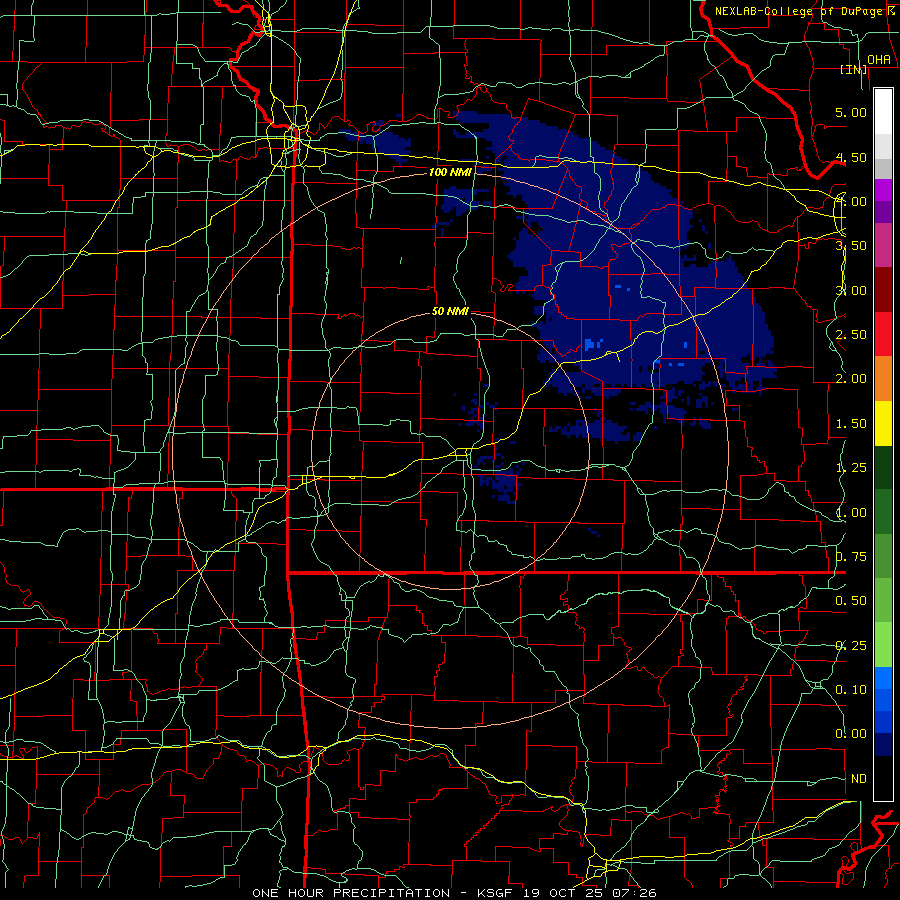Click the ONE HOUR PRECIPITATION caption
Screen dimensions: 900x900
[351, 893]
